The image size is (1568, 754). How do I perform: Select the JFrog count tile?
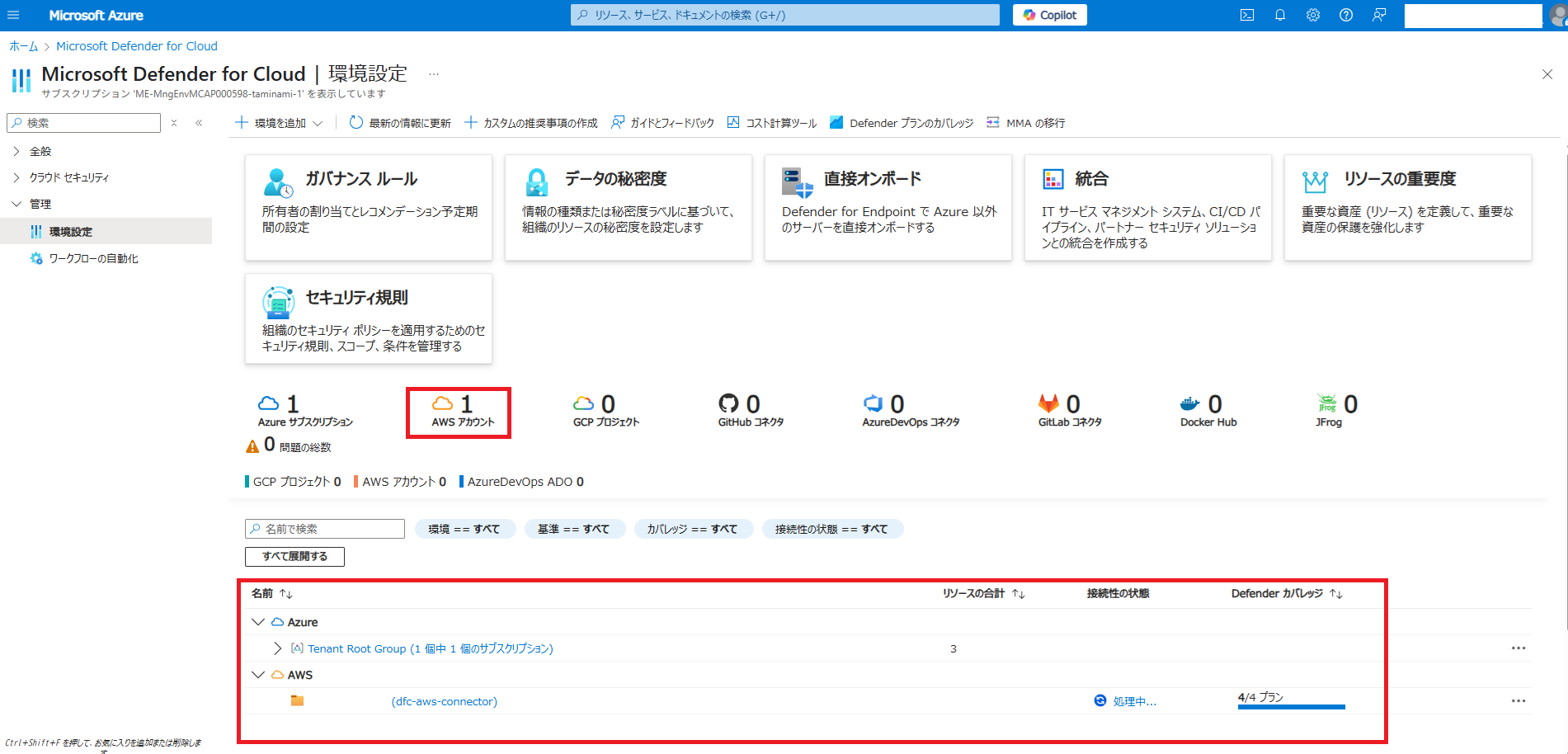coord(1336,412)
